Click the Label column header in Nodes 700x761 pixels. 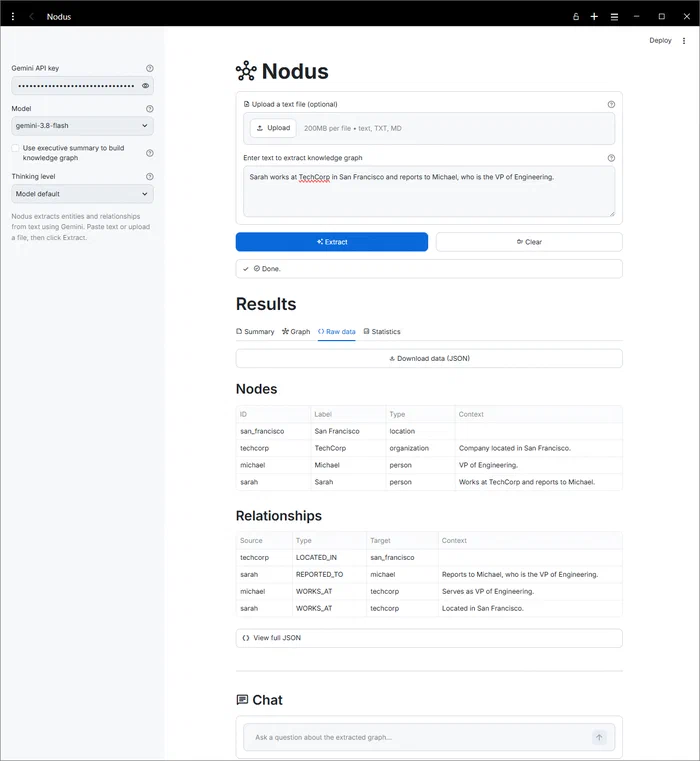click(348, 414)
